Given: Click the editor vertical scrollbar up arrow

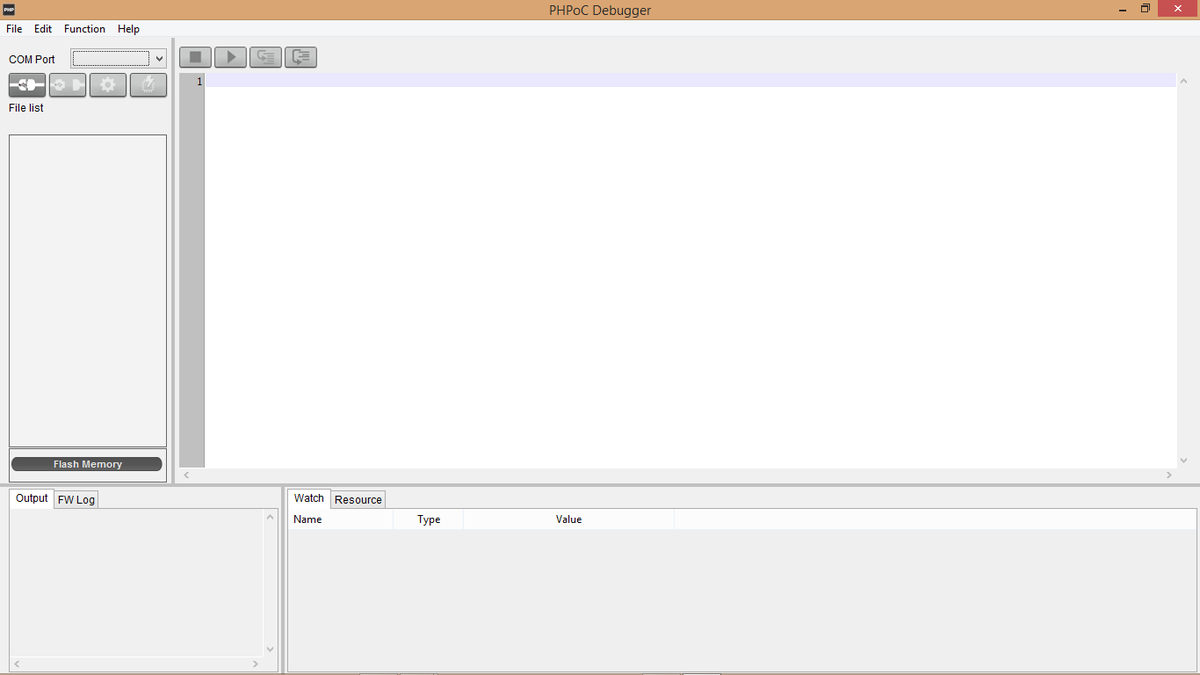Looking at the screenshot, I should pos(1183,80).
